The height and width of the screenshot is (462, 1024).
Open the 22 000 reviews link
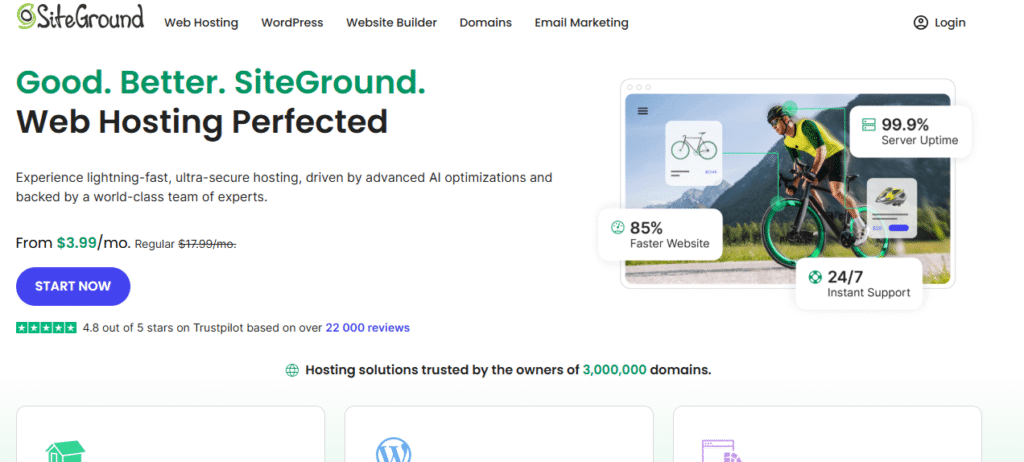point(367,327)
